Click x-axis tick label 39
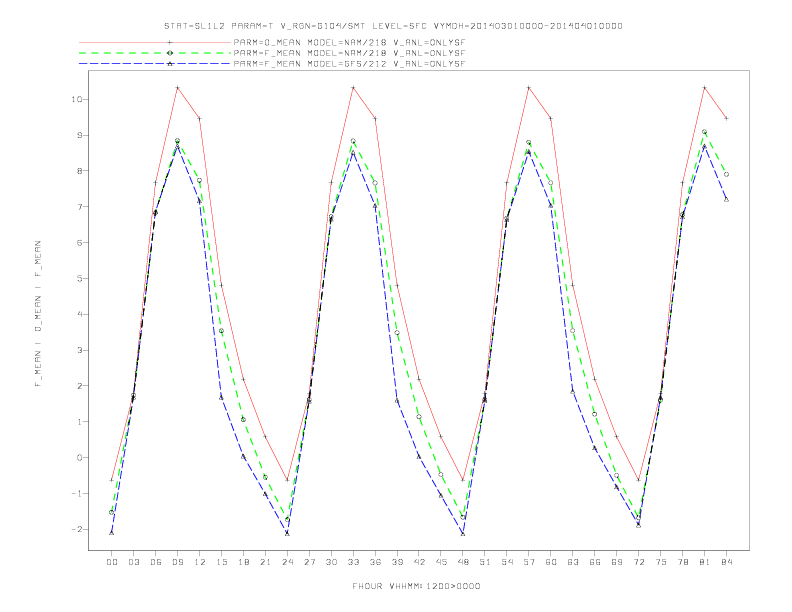The height and width of the screenshot is (612, 792). tap(397, 562)
